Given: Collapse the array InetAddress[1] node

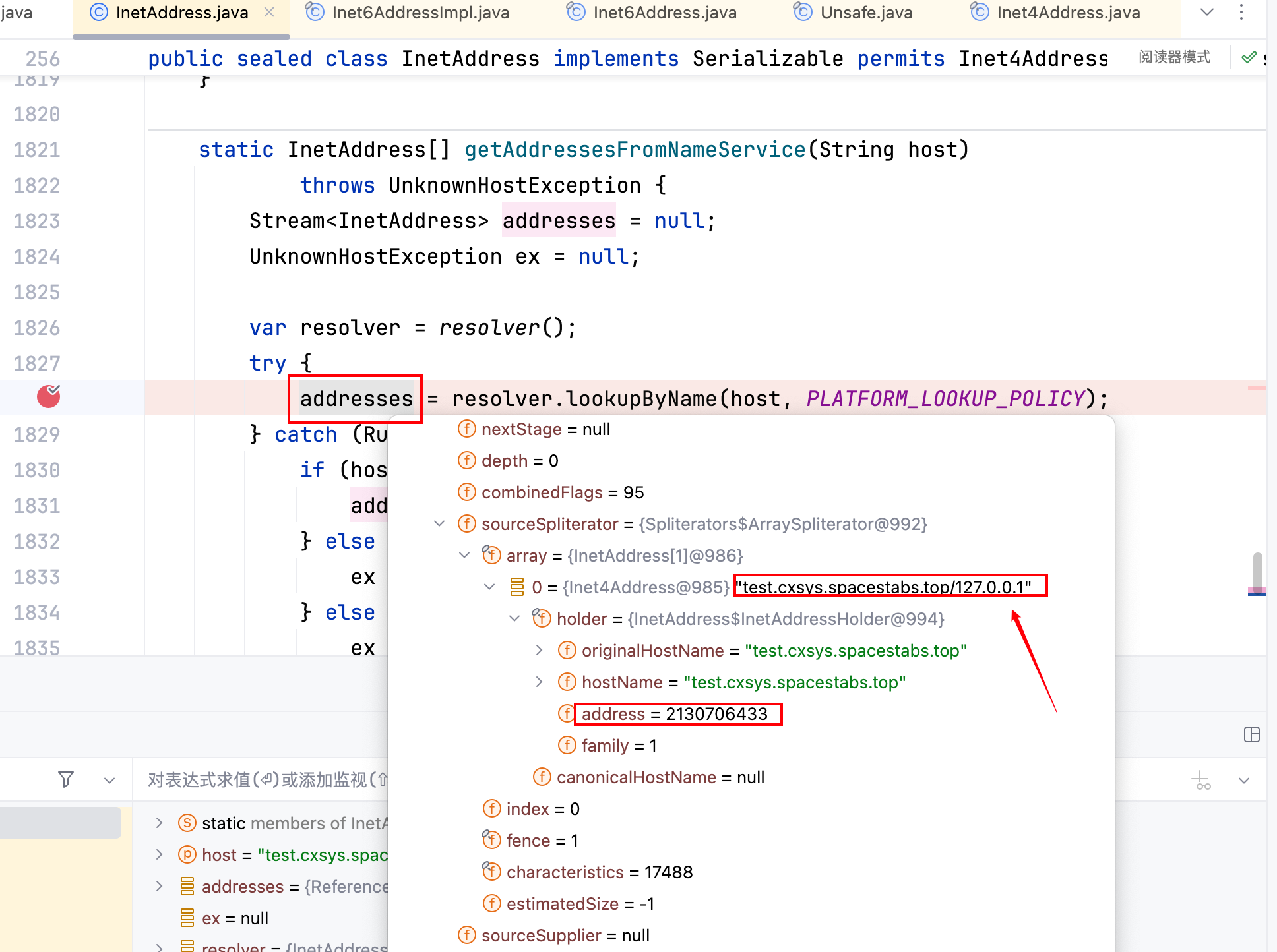Looking at the screenshot, I should 464,555.
